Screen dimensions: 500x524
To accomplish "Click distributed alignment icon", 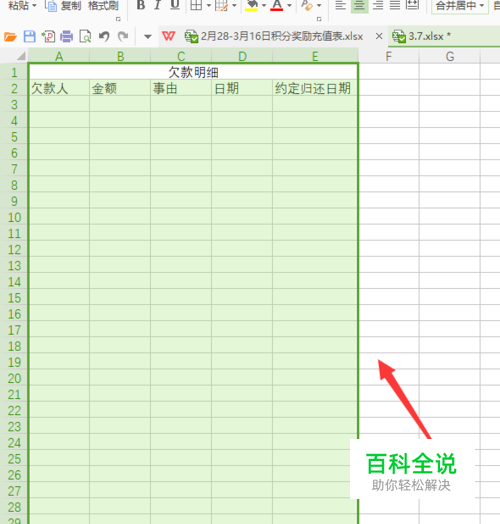I will coord(412,5).
